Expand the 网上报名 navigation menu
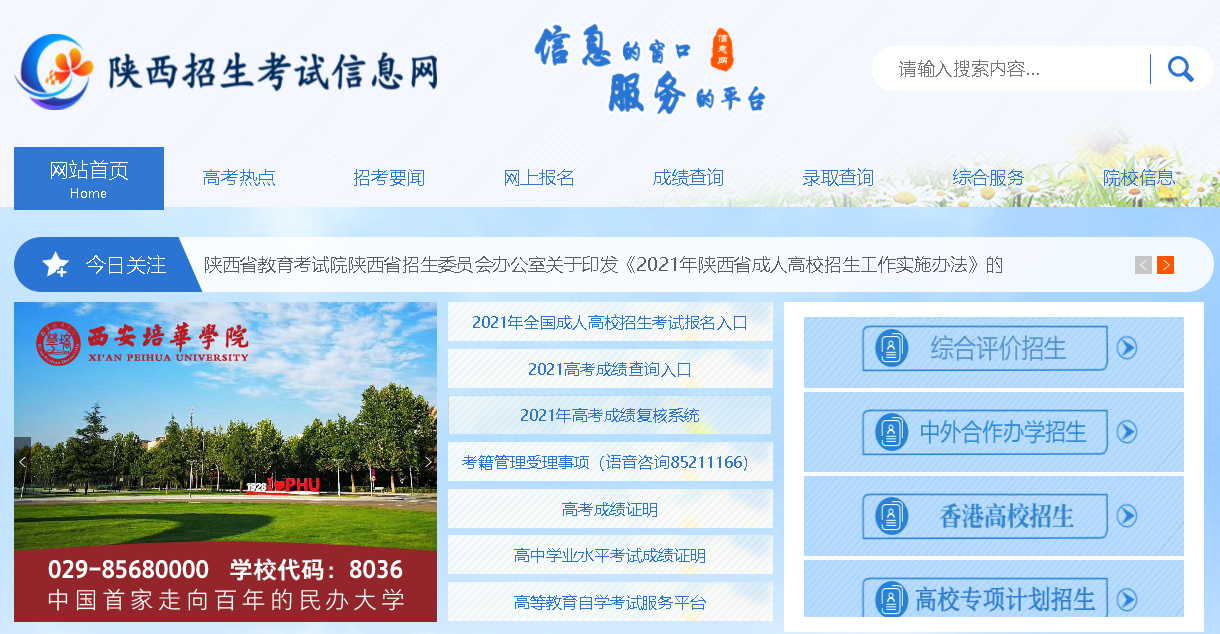Viewport: 1220px width, 634px height. coord(539,178)
